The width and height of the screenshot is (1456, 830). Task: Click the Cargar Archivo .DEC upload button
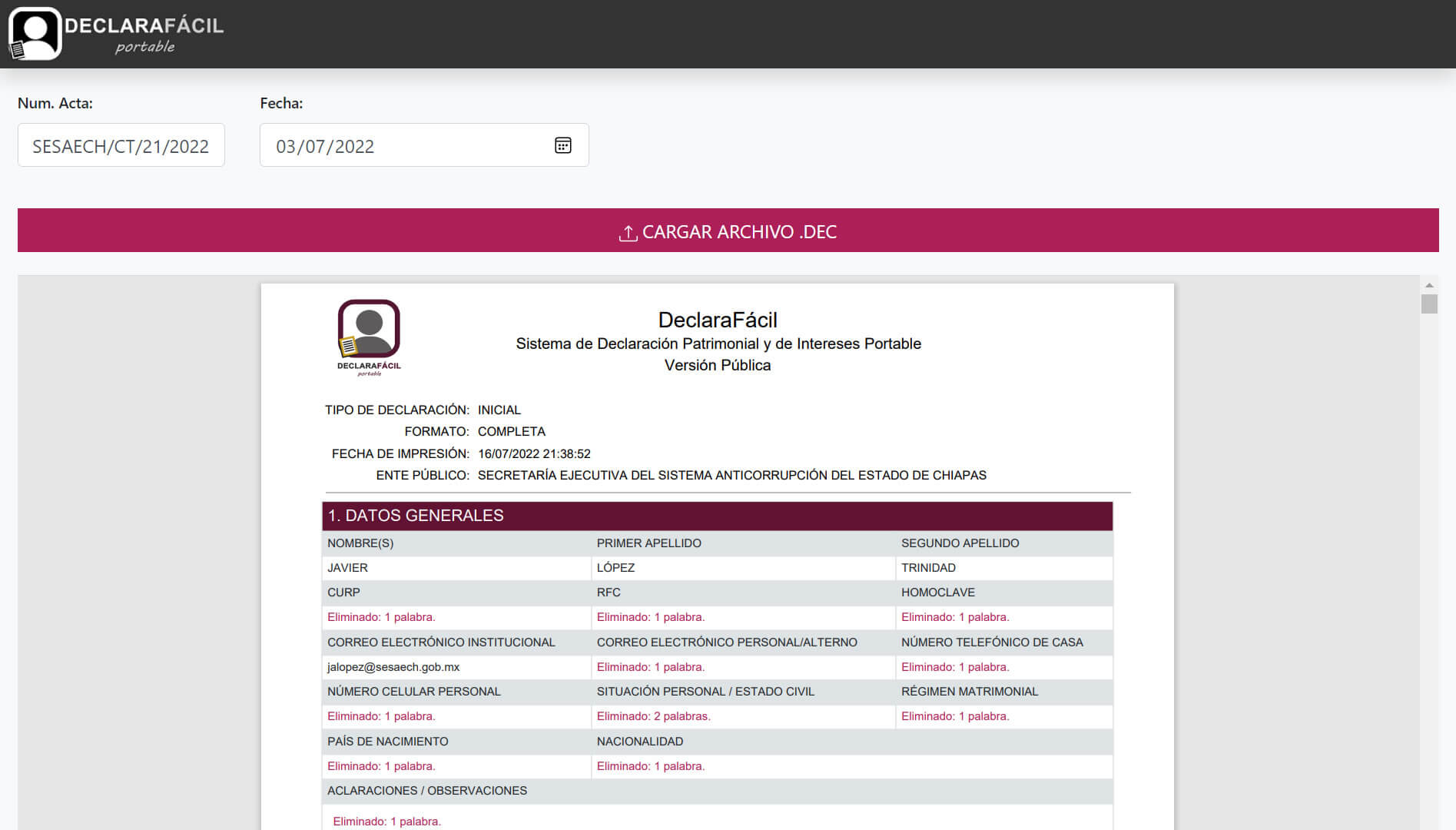[728, 231]
